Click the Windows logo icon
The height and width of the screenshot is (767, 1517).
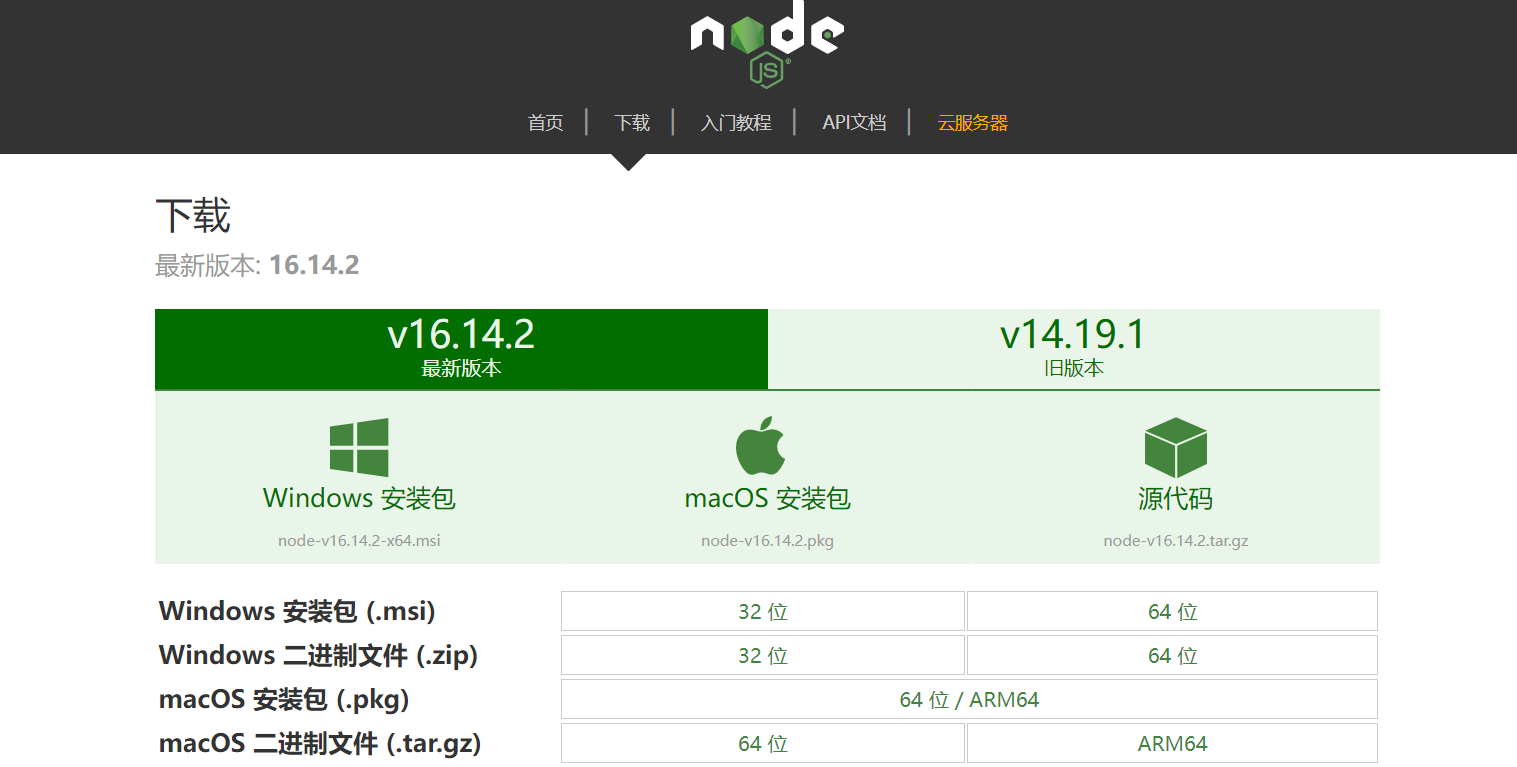[x=359, y=447]
